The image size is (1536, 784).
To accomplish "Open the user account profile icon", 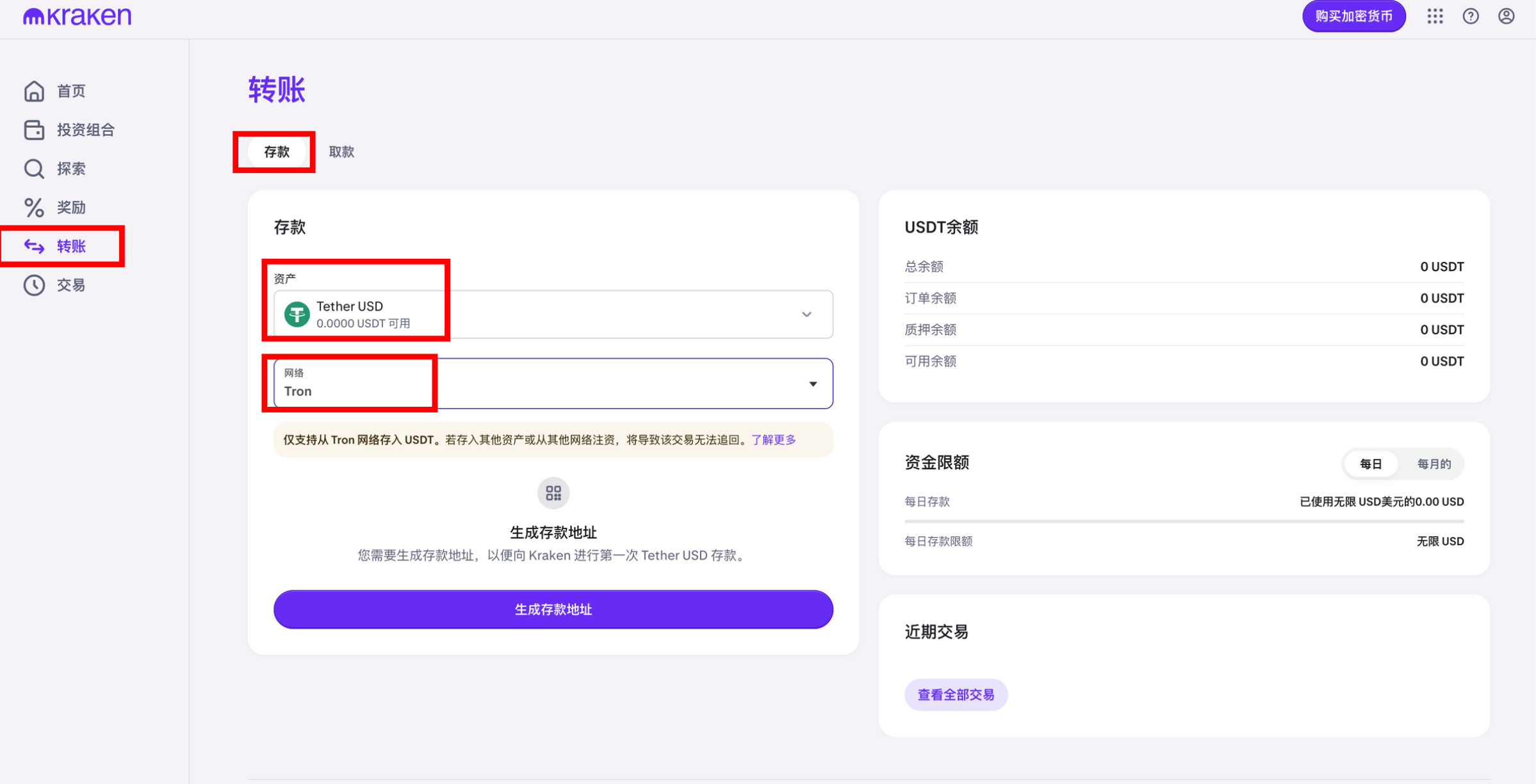I will 1506,16.
